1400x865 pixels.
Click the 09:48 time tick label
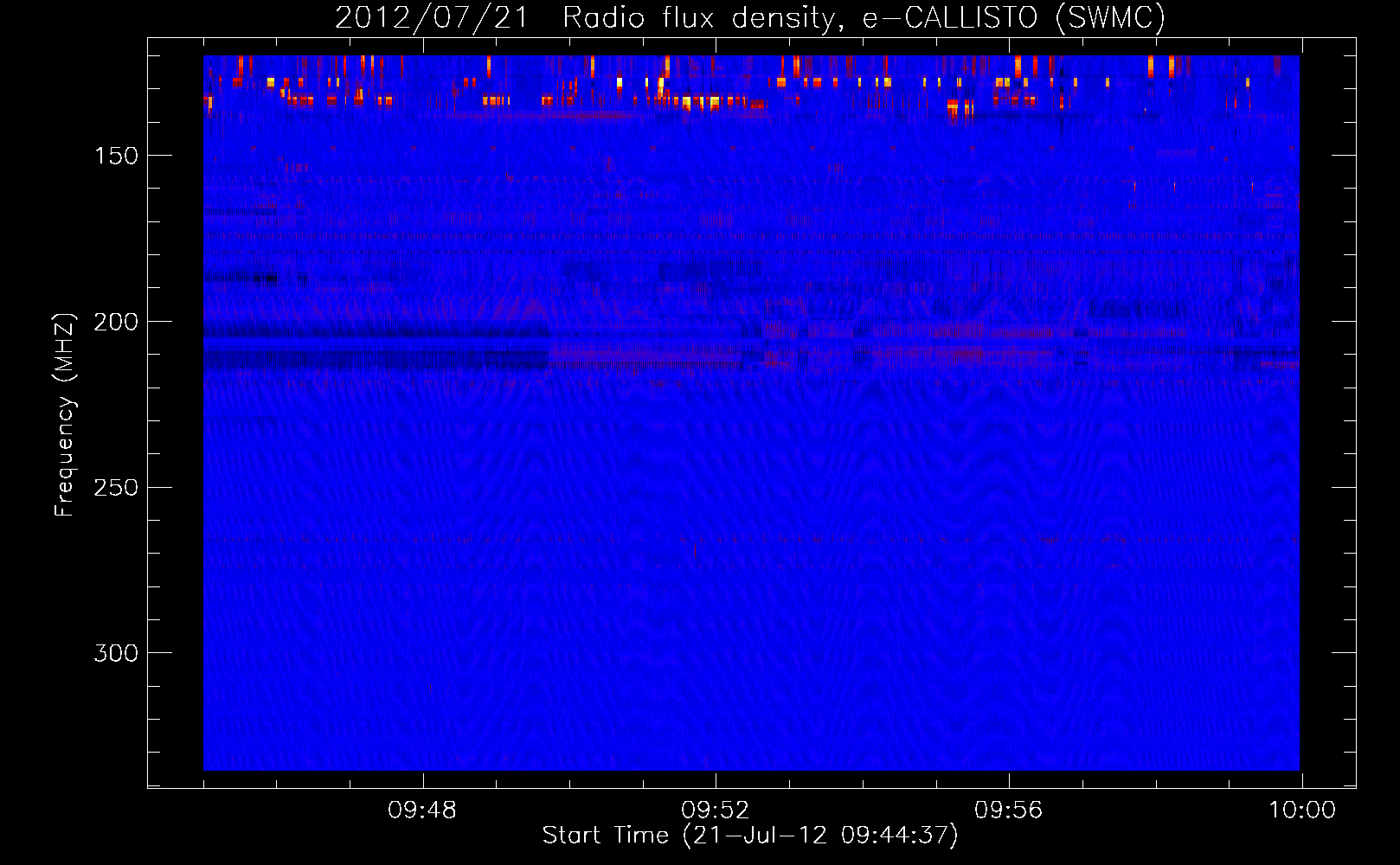(x=422, y=811)
